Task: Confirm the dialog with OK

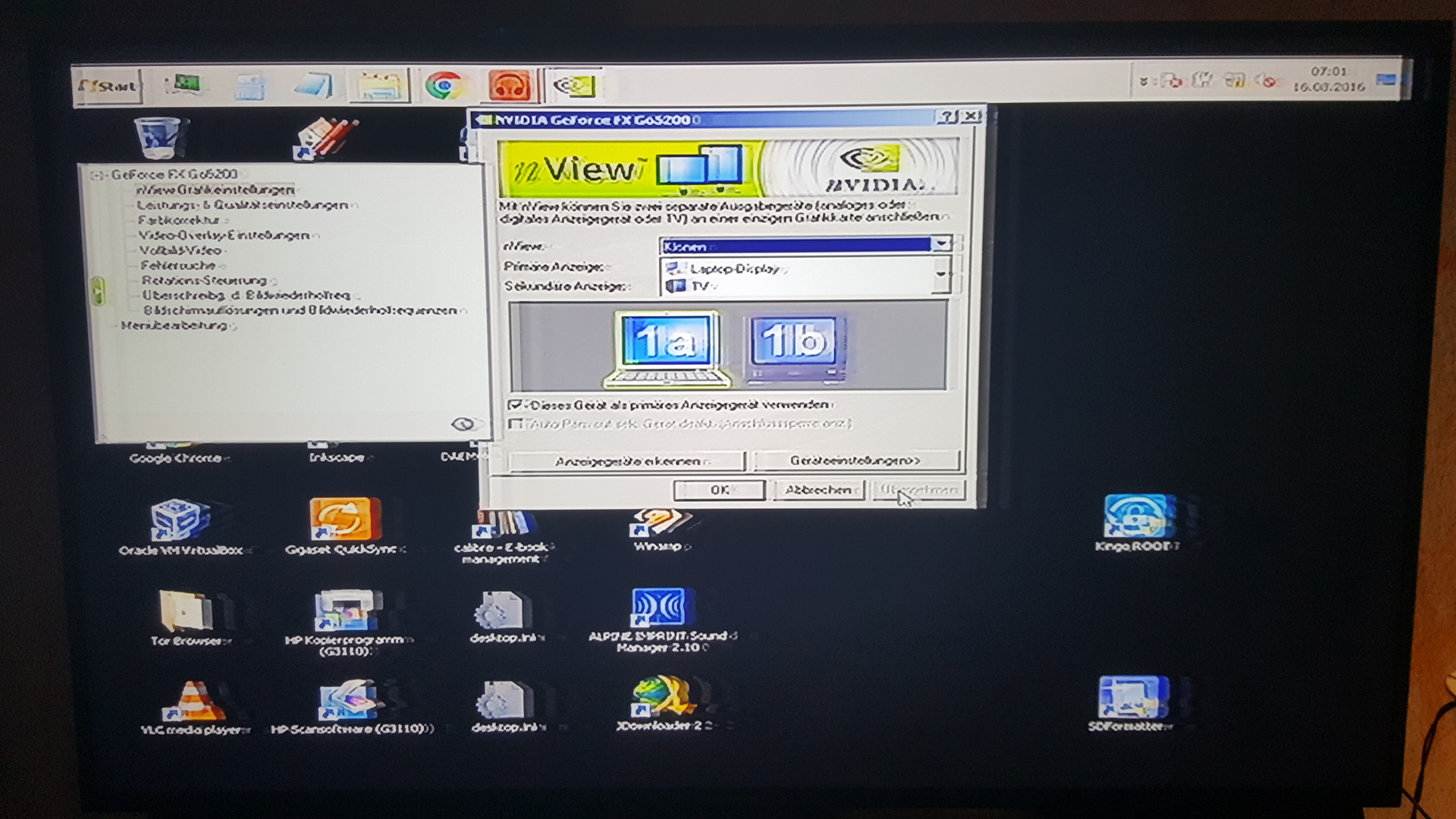Action: (x=719, y=491)
